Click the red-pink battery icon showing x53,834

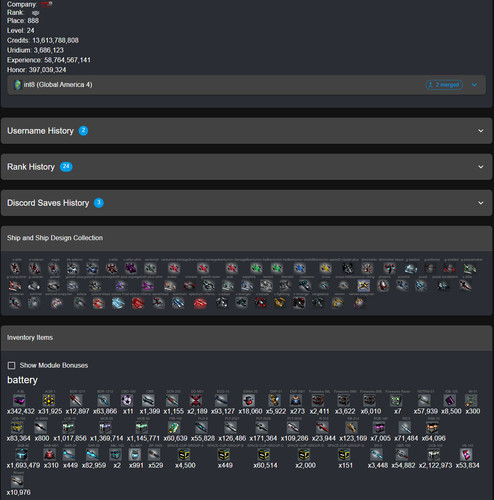tap(466, 454)
